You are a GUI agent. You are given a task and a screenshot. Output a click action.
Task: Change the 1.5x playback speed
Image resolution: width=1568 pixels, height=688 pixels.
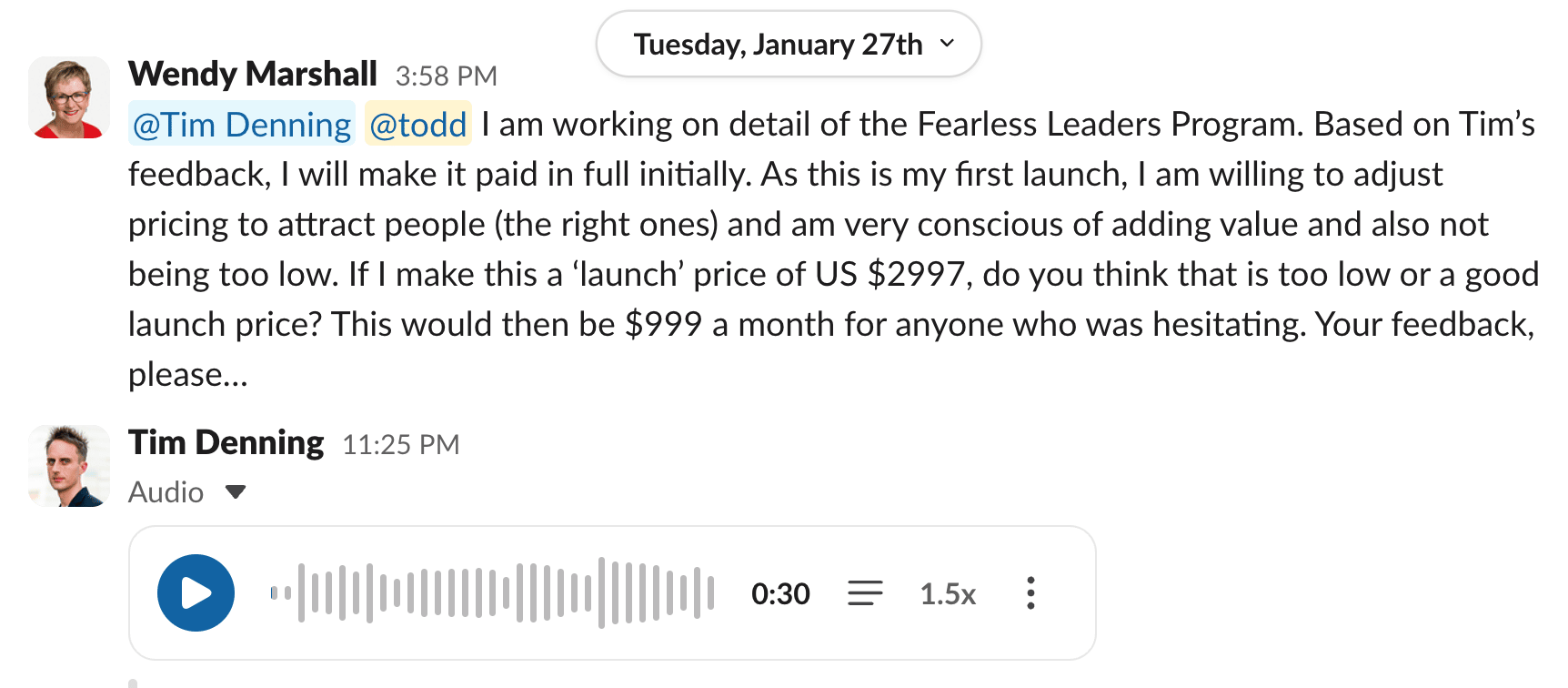click(947, 594)
